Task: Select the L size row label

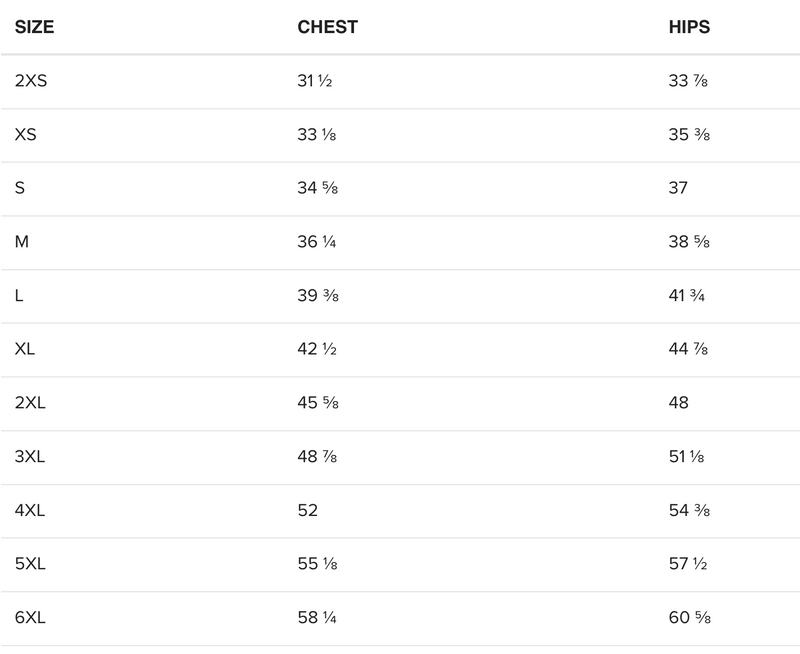Action: 19,296
